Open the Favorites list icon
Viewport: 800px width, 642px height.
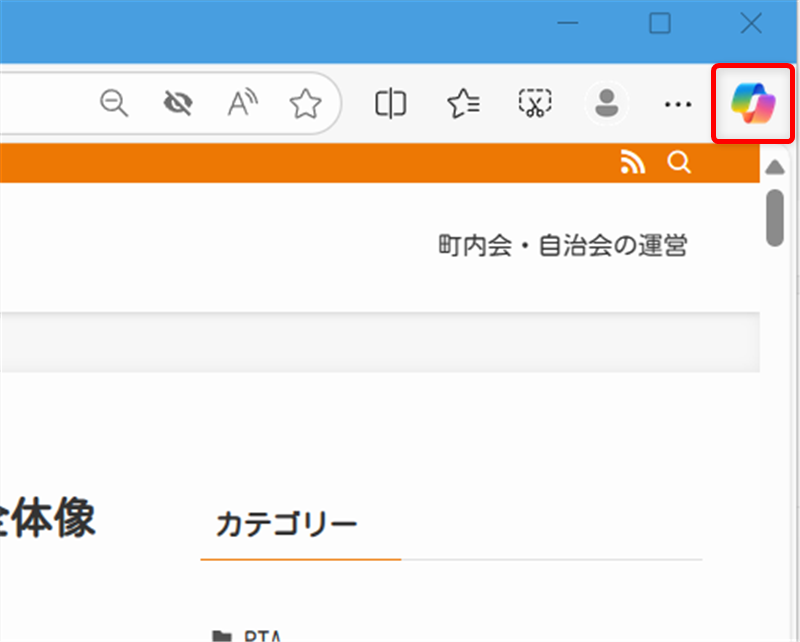click(462, 103)
